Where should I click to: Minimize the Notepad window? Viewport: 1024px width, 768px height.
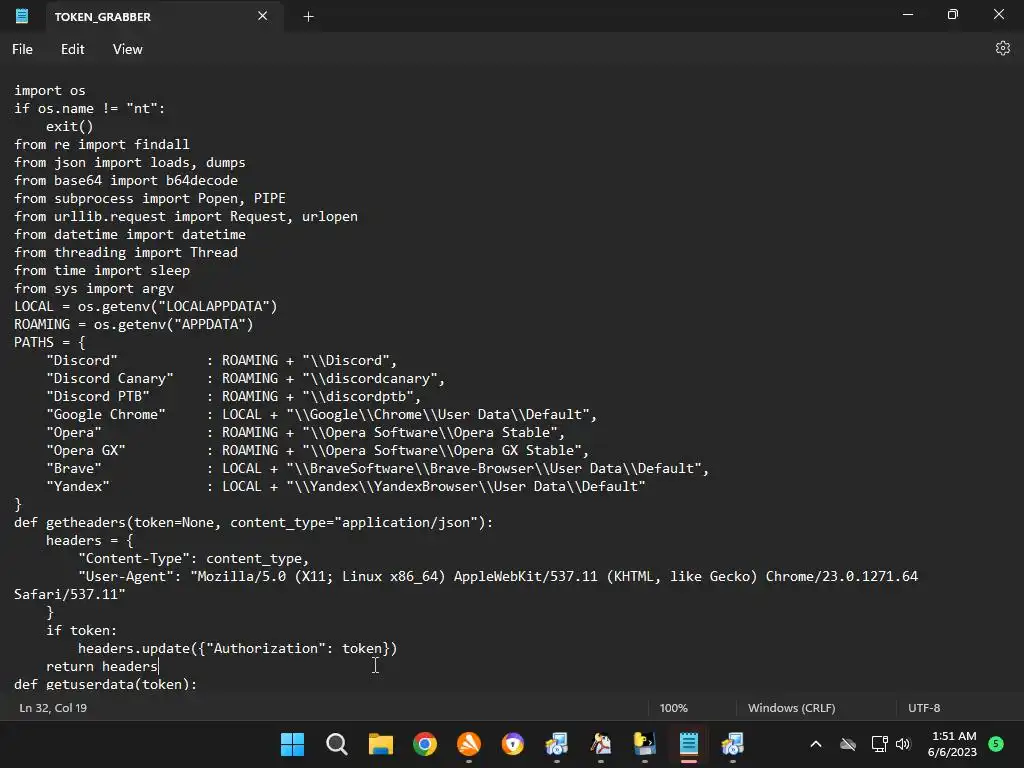pyautogui.click(x=908, y=14)
